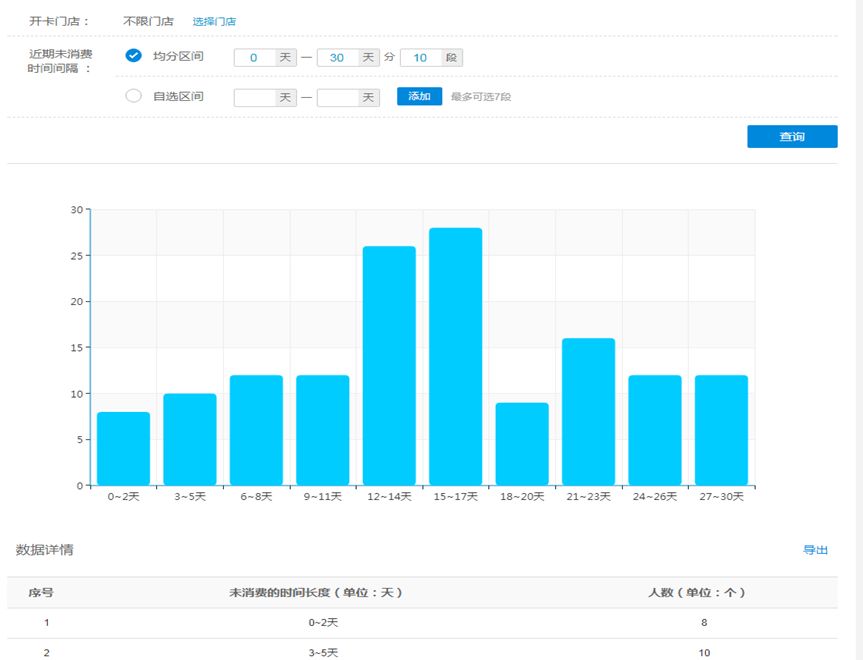Focus the segments field showing 10

420,58
